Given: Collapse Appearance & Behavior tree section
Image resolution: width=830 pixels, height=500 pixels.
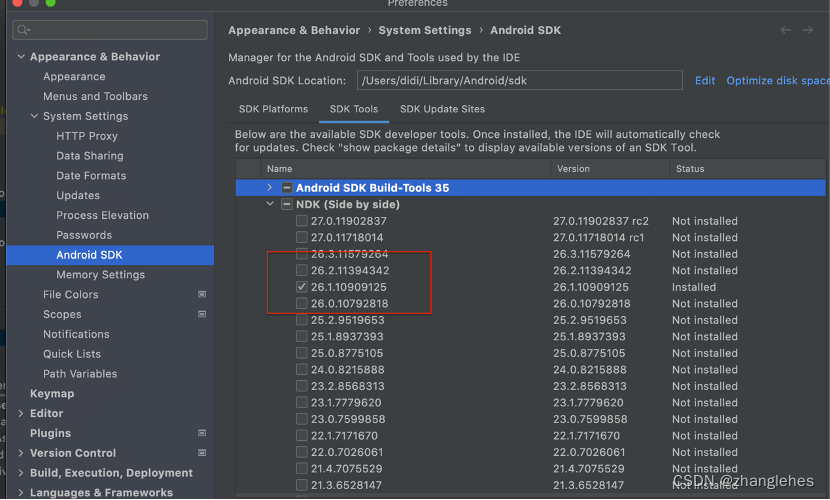Looking at the screenshot, I should pos(21,57).
